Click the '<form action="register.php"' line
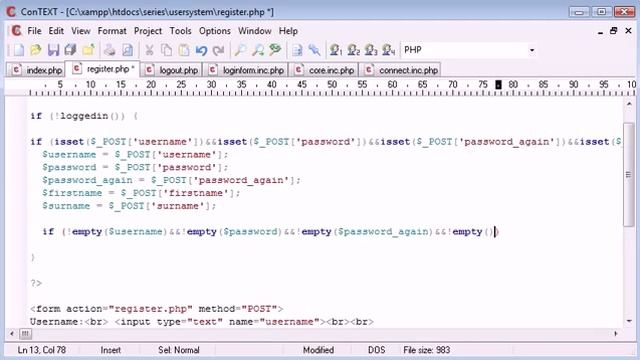 click(x=156, y=309)
